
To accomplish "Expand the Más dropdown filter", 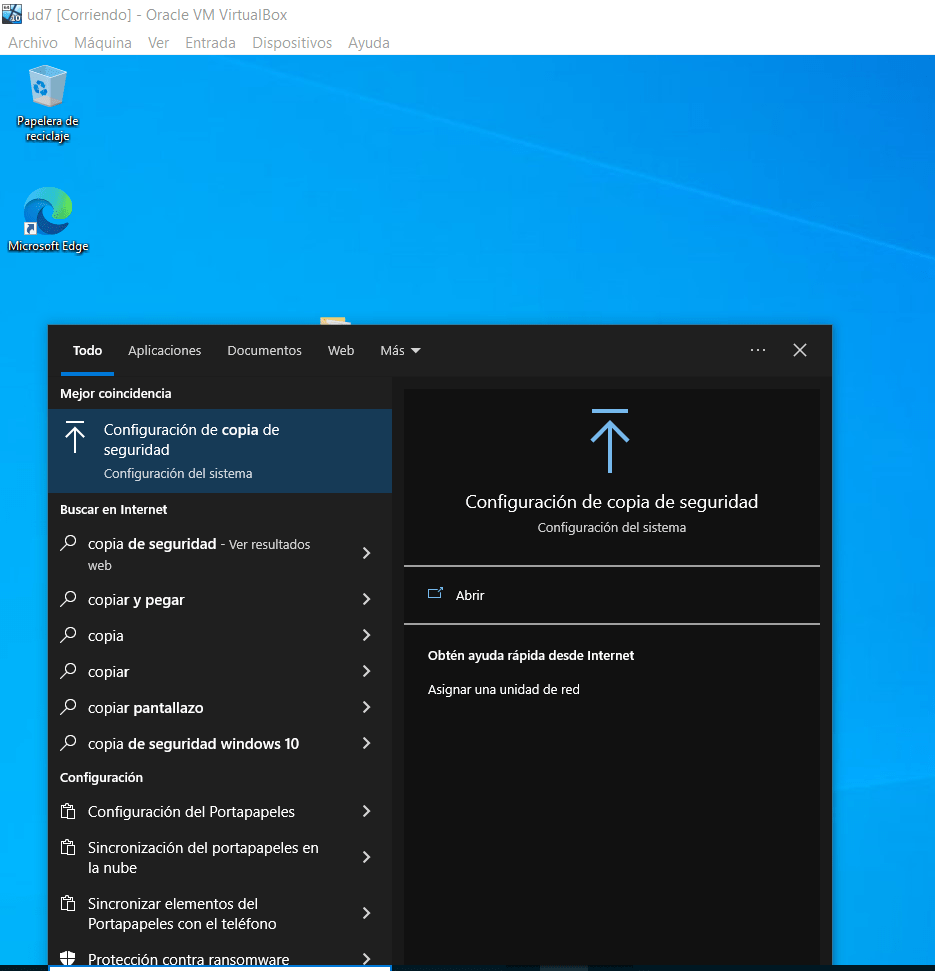I will [400, 351].
